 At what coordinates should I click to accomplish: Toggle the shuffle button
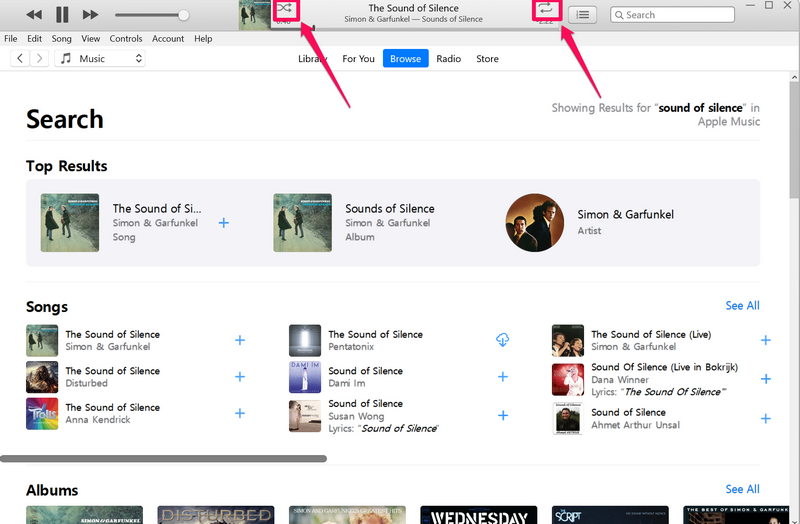285,9
